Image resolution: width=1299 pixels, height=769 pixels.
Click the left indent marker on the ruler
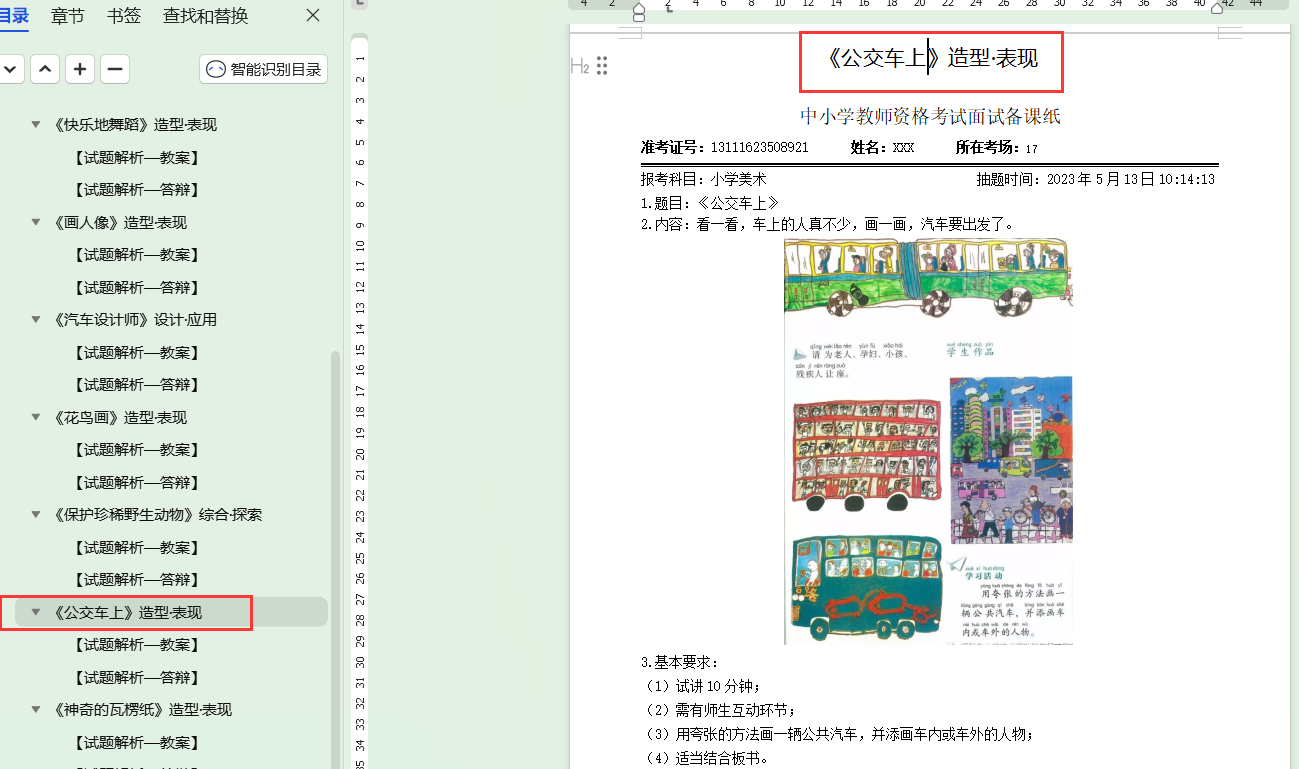tap(639, 11)
